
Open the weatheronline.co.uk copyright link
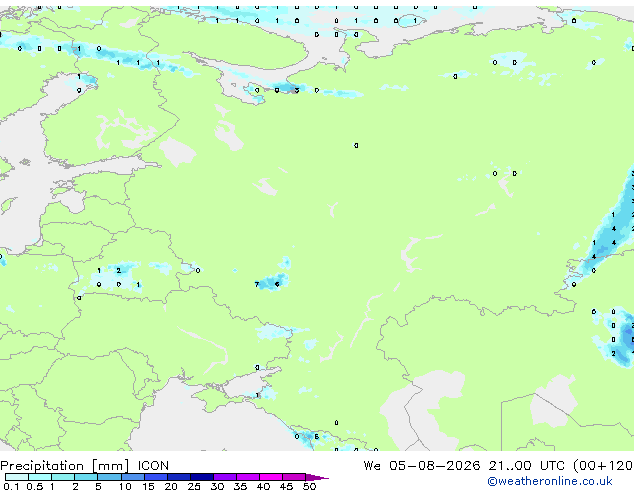pos(550,481)
